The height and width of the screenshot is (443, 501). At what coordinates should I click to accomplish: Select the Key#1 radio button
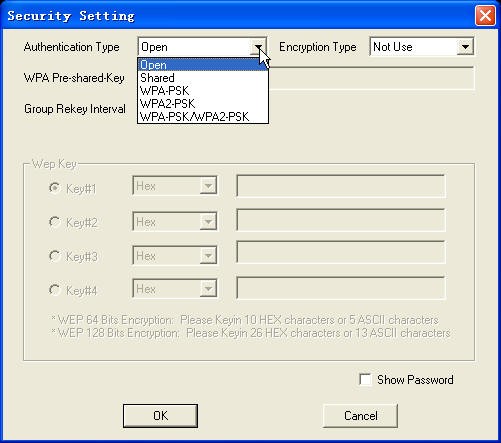(x=54, y=188)
